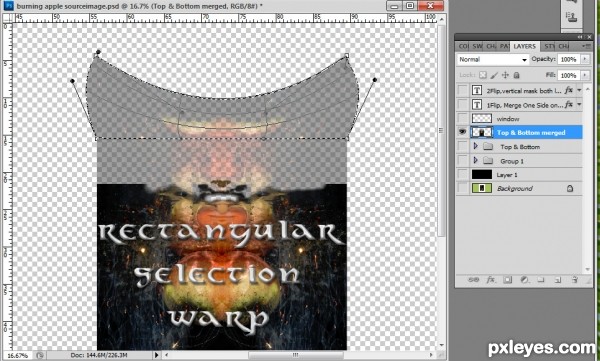
Task: Click the 16.67% zoom field
Action: coord(18,355)
